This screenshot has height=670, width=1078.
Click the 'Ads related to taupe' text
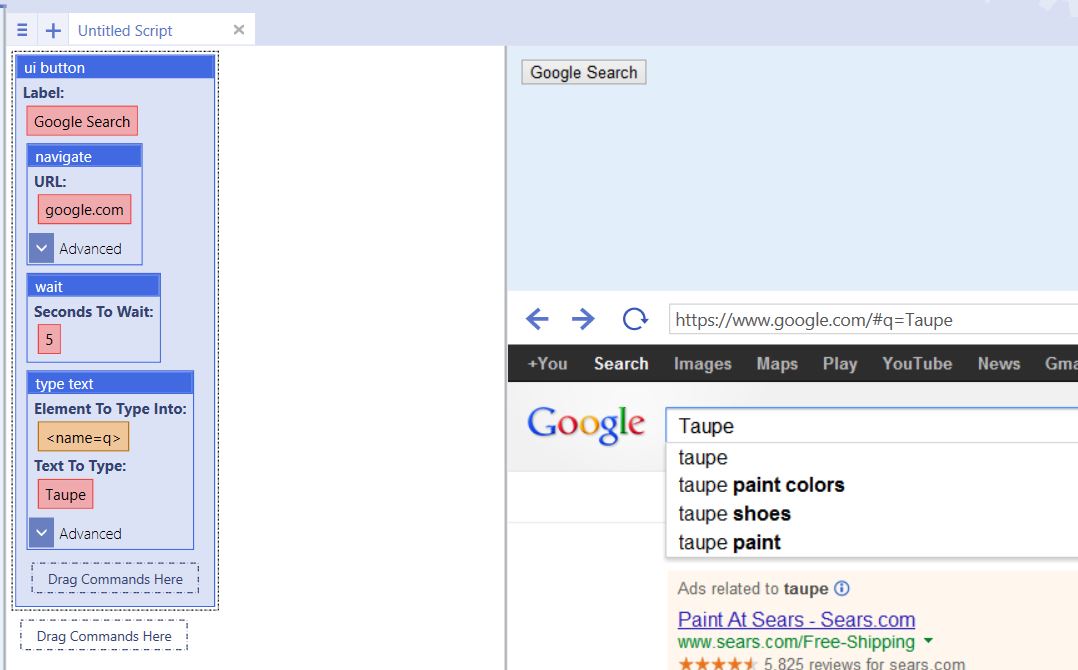point(753,588)
